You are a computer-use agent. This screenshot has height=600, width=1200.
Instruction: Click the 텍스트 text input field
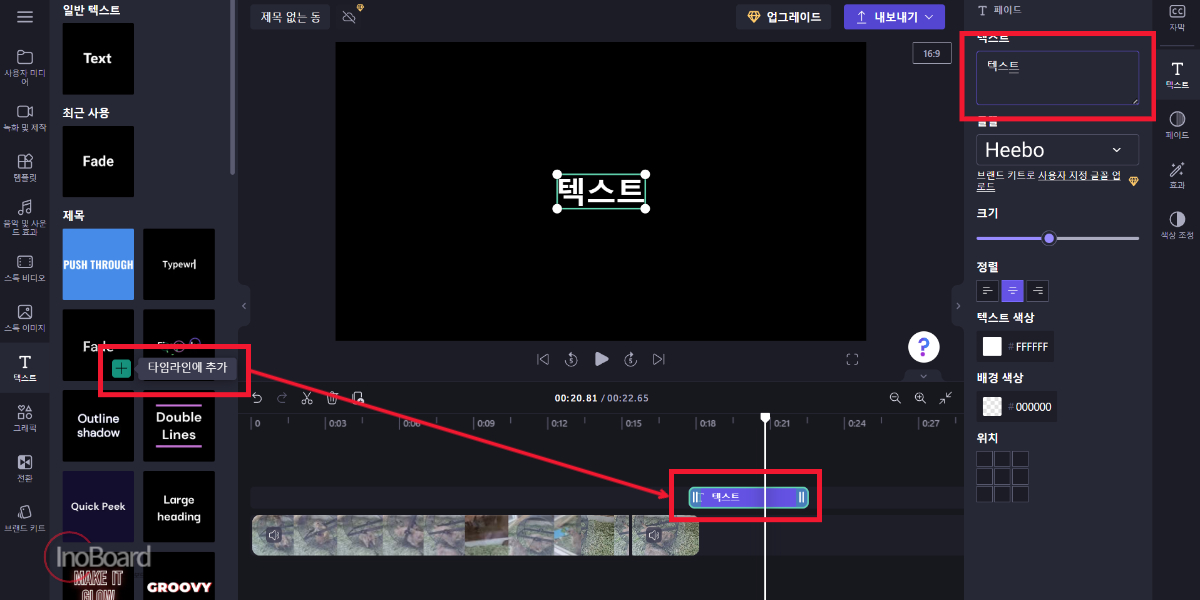click(x=1057, y=78)
